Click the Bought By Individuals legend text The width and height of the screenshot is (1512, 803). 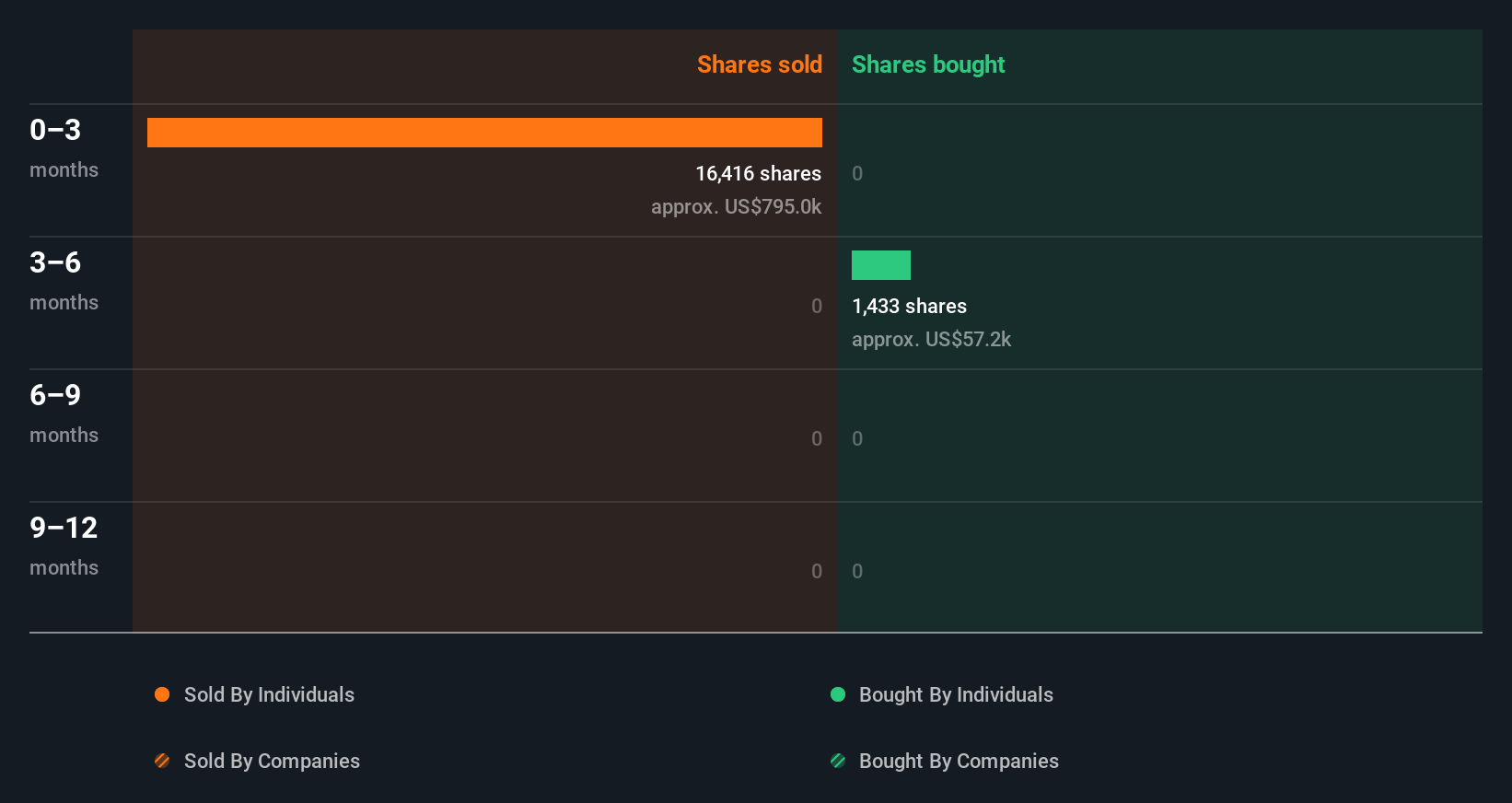point(956,694)
